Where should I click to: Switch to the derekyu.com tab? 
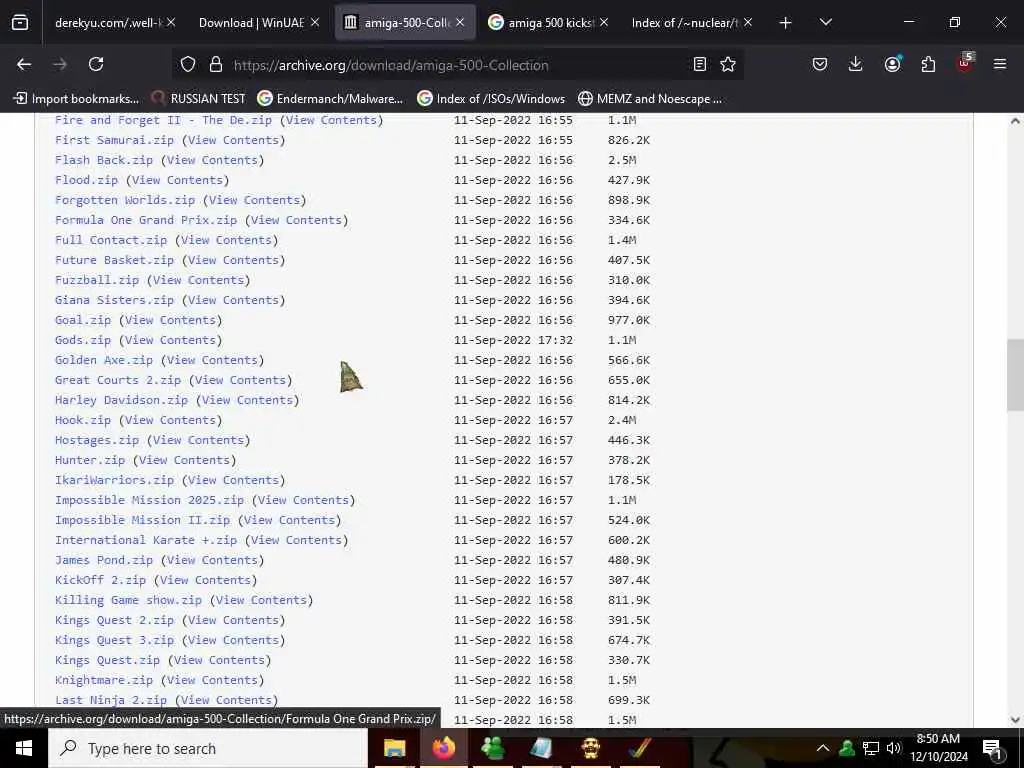click(108, 23)
